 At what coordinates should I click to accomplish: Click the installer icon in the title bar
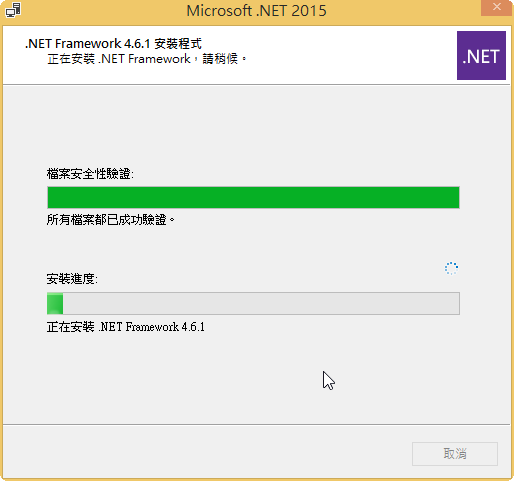click(13, 10)
